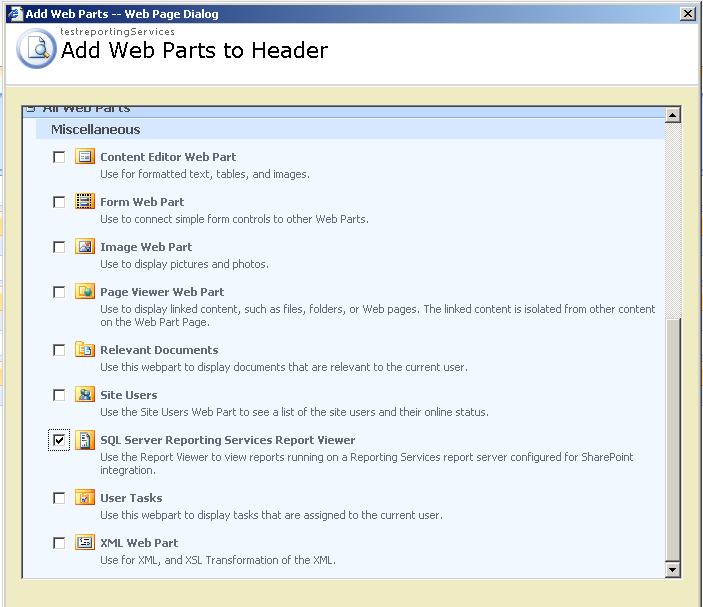Click 'Use for formatted text, tables, and images.'
703x607 pixels.
[205, 174]
